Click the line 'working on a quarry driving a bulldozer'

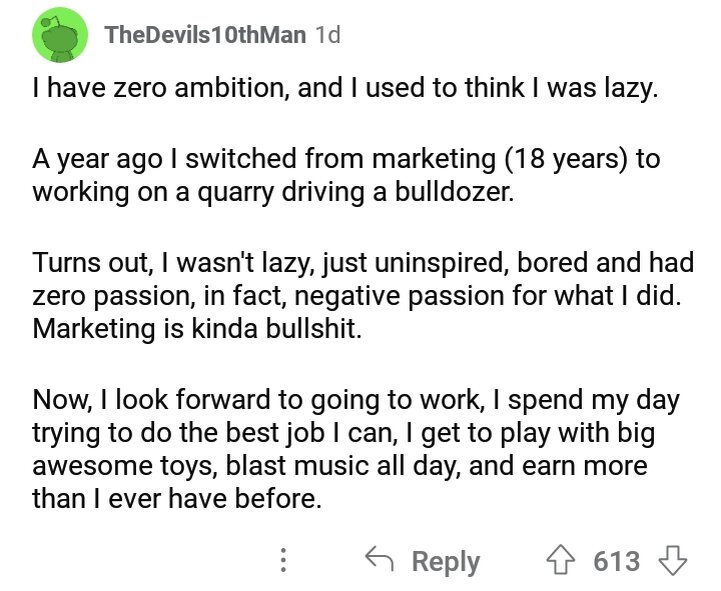[273, 192]
